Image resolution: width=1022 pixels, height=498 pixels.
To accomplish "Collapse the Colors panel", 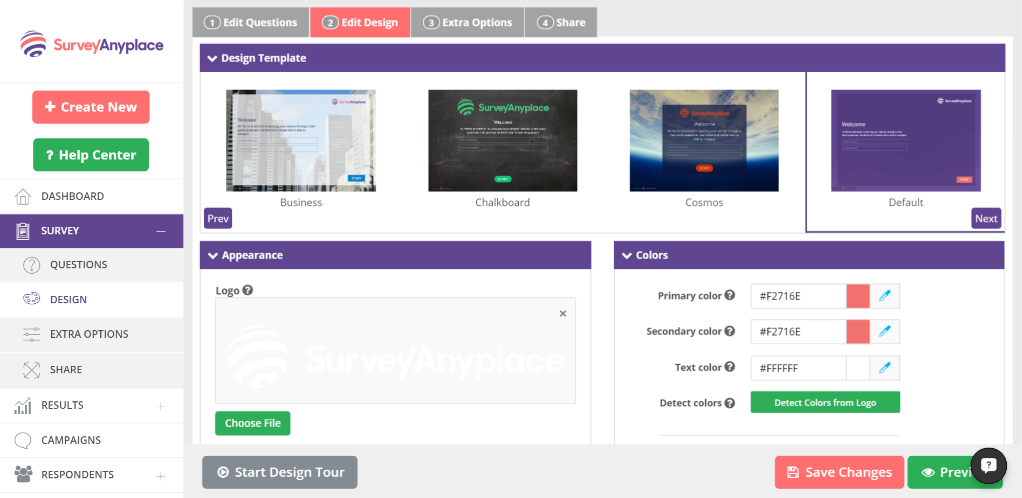I will coord(626,256).
